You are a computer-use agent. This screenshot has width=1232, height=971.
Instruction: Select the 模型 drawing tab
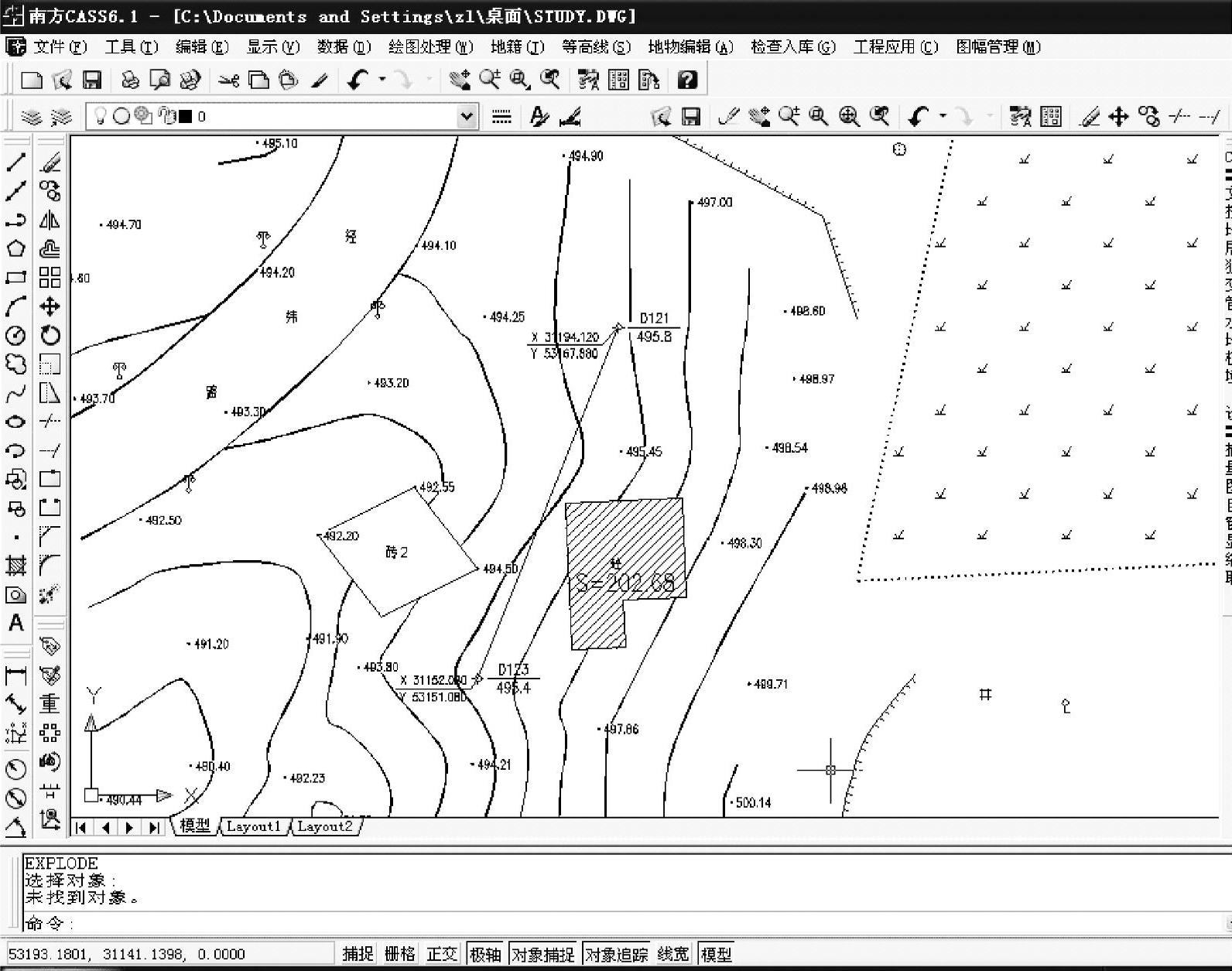(x=195, y=826)
